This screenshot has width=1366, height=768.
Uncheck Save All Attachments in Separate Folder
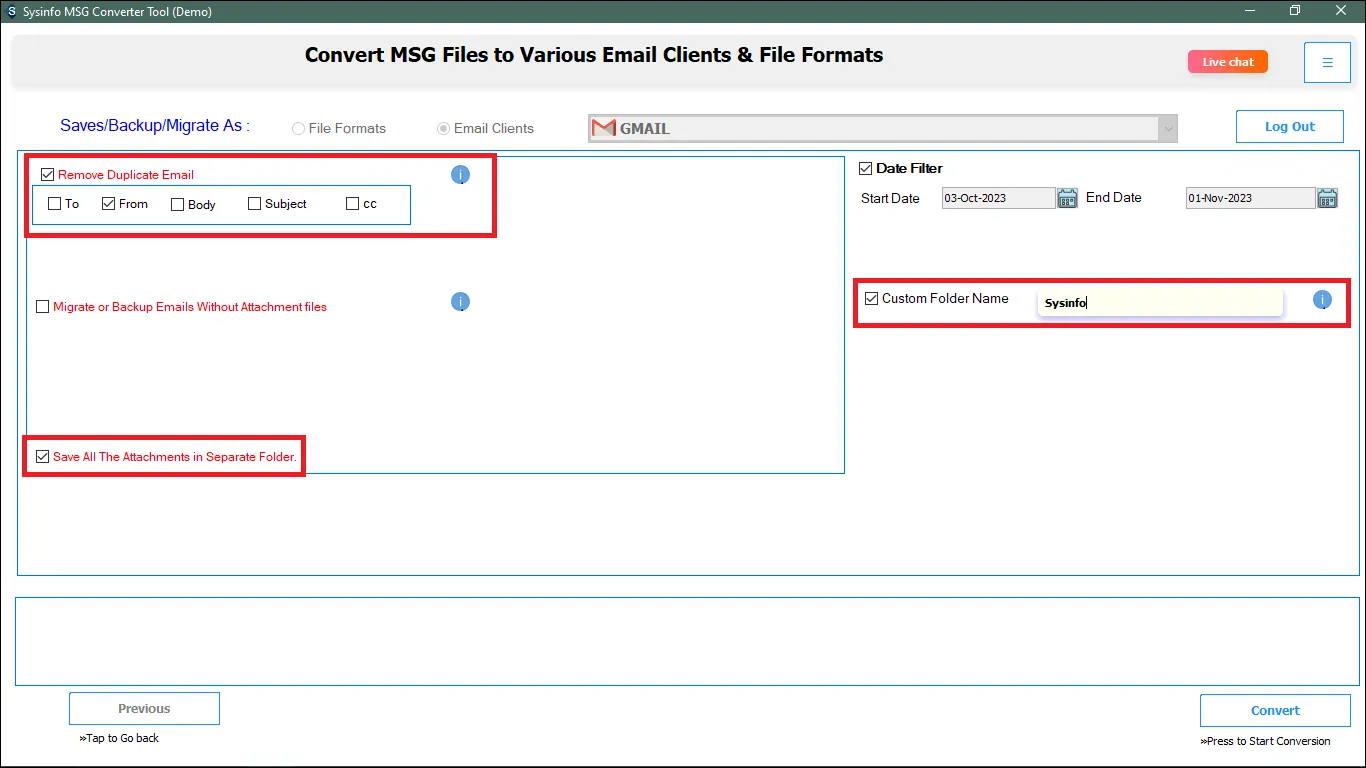point(42,457)
